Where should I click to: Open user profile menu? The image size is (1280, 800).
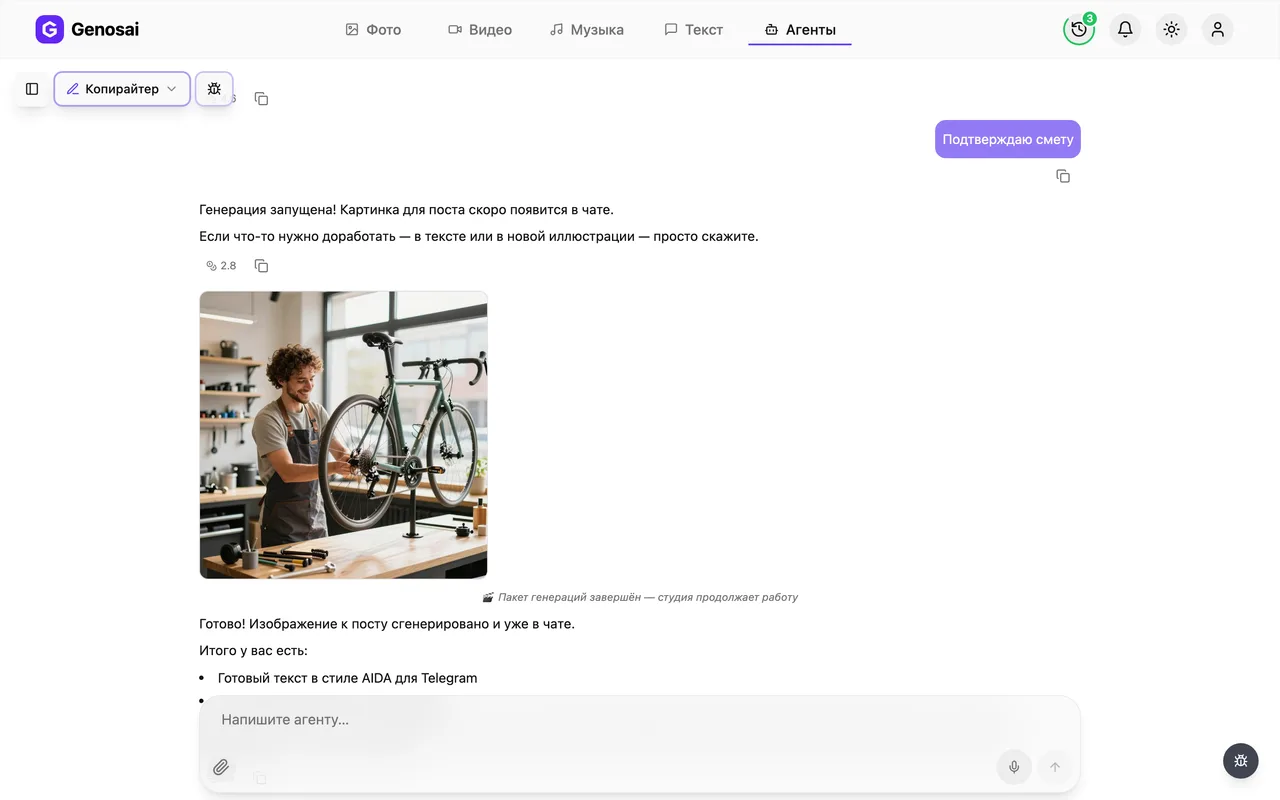[1217, 29]
